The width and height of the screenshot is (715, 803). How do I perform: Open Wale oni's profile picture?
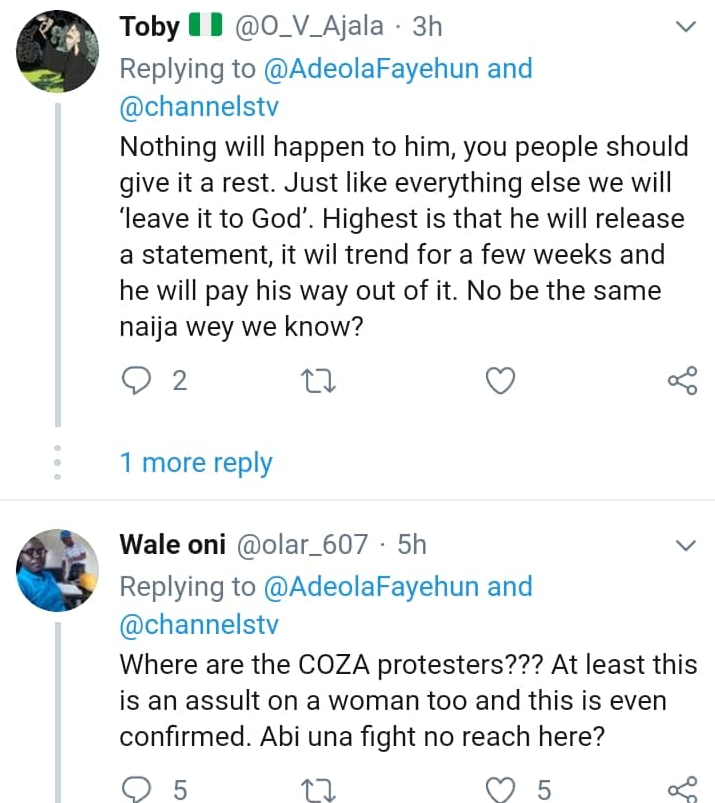click(57, 568)
